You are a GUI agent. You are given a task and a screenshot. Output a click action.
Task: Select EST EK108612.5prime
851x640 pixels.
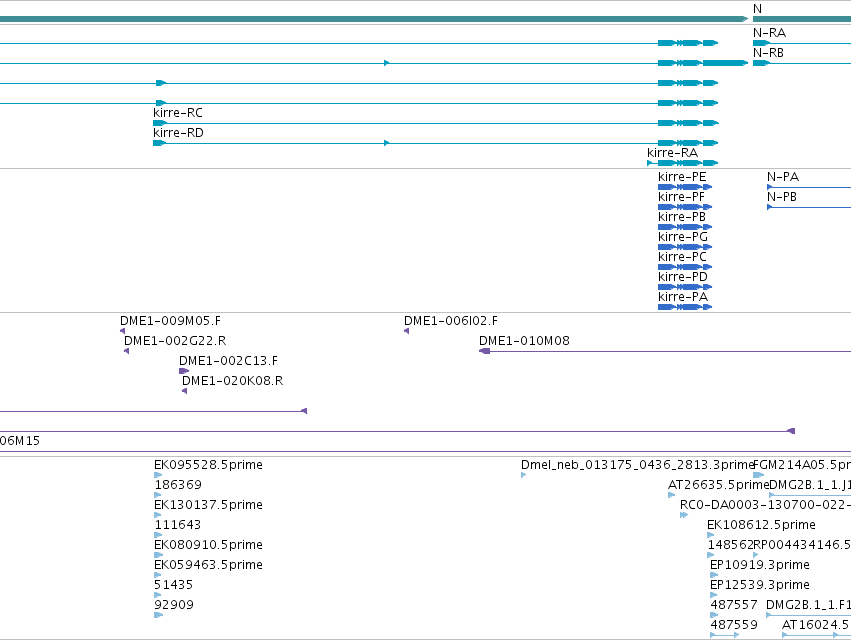(x=711, y=535)
